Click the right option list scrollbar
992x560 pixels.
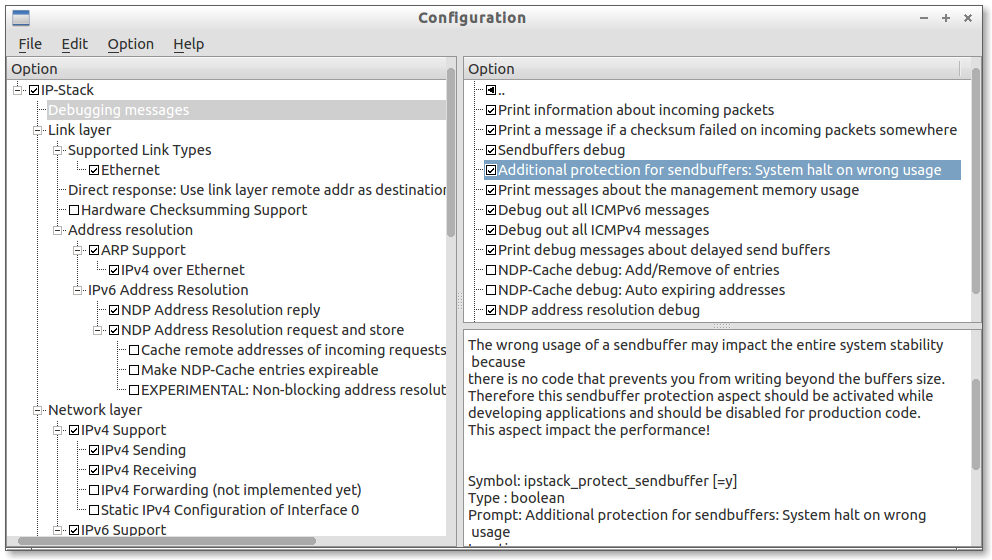click(976, 180)
